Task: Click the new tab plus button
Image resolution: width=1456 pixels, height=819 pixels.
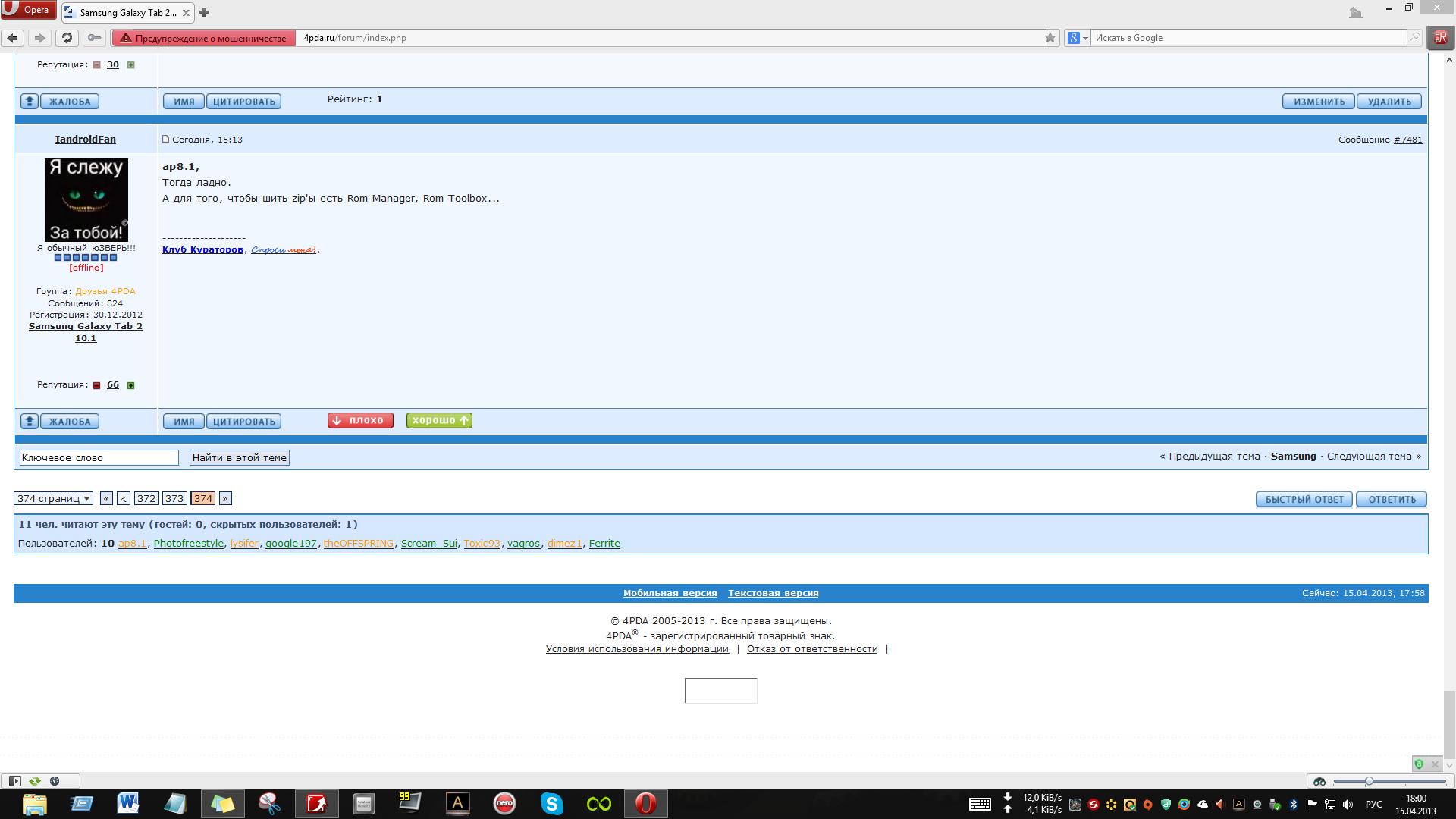Action: [x=204, y=12]
